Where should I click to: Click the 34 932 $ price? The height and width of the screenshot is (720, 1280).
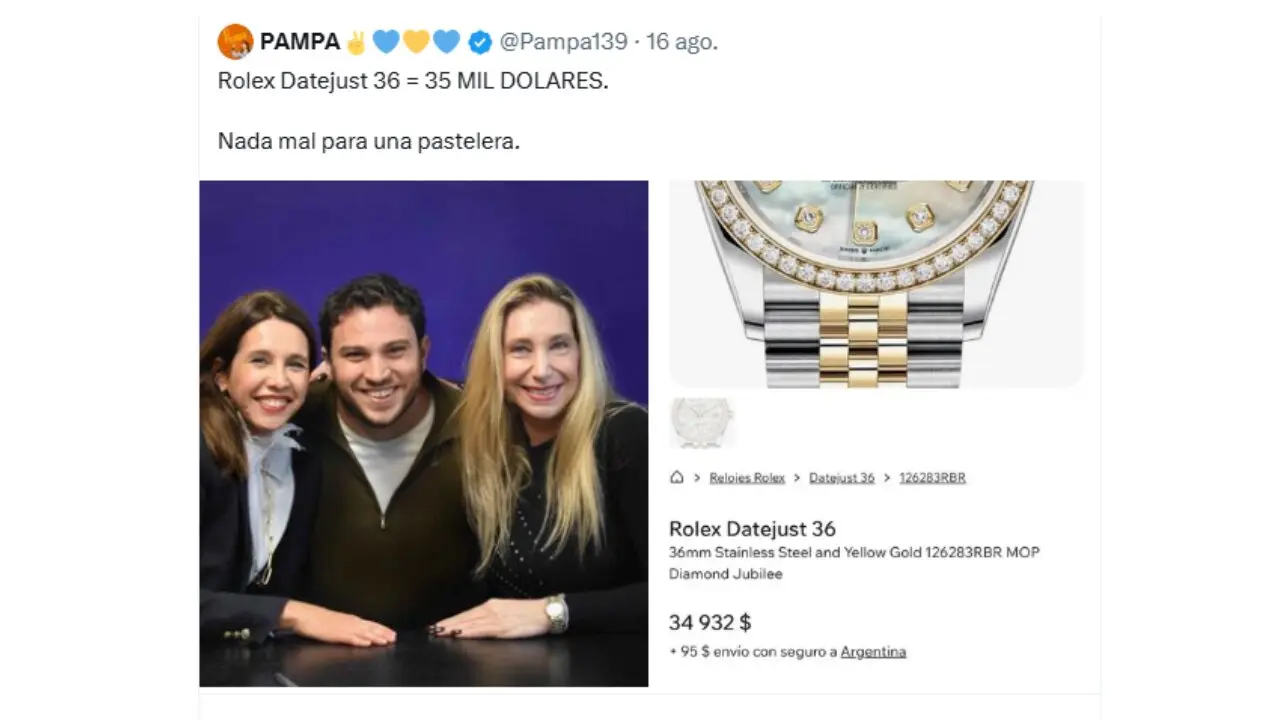point(710,622)
